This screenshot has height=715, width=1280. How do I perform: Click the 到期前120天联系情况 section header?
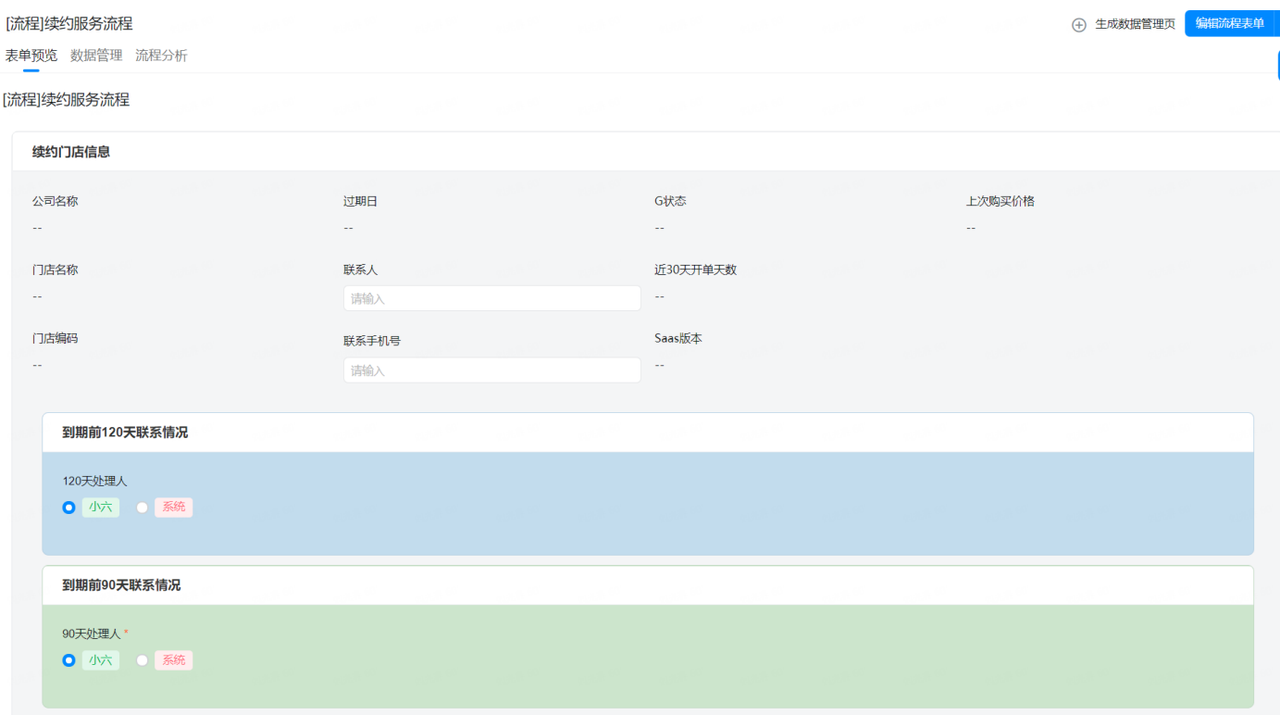[647, 433]
